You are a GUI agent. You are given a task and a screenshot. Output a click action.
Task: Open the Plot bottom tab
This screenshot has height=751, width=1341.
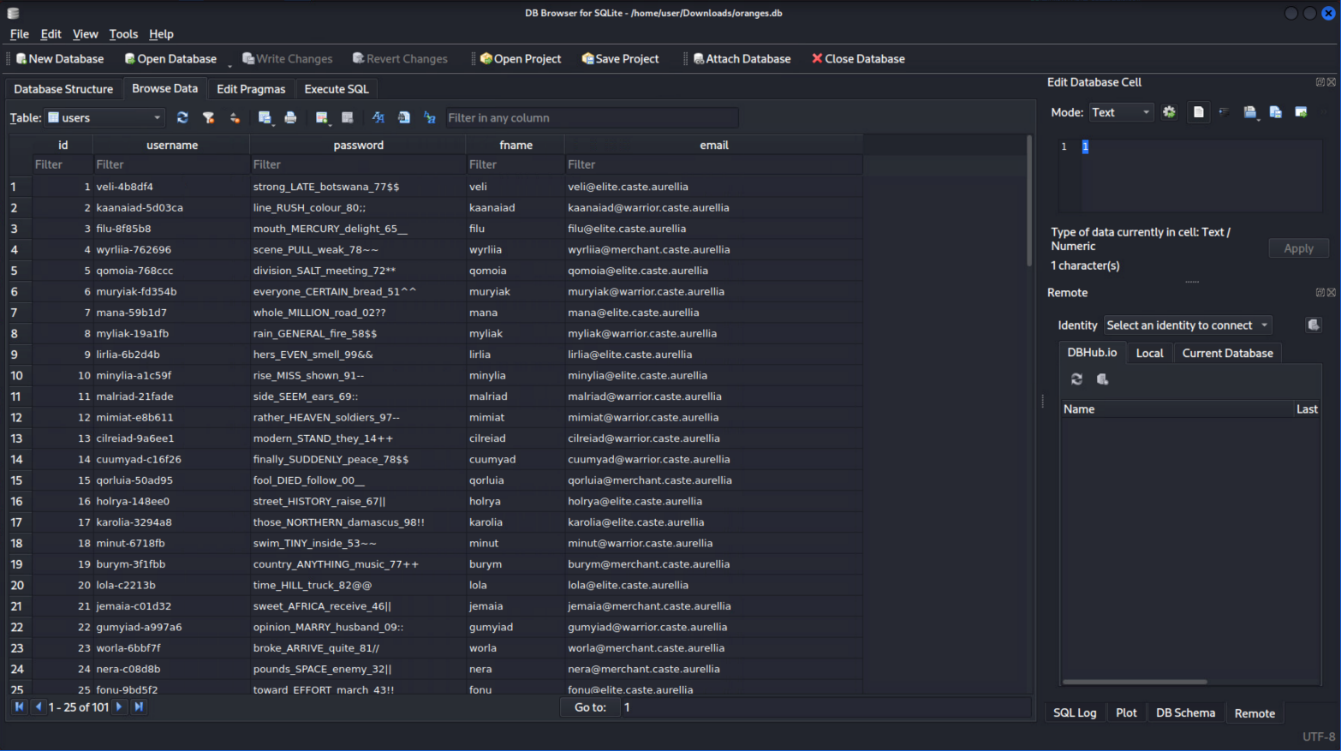(1126, 713)
